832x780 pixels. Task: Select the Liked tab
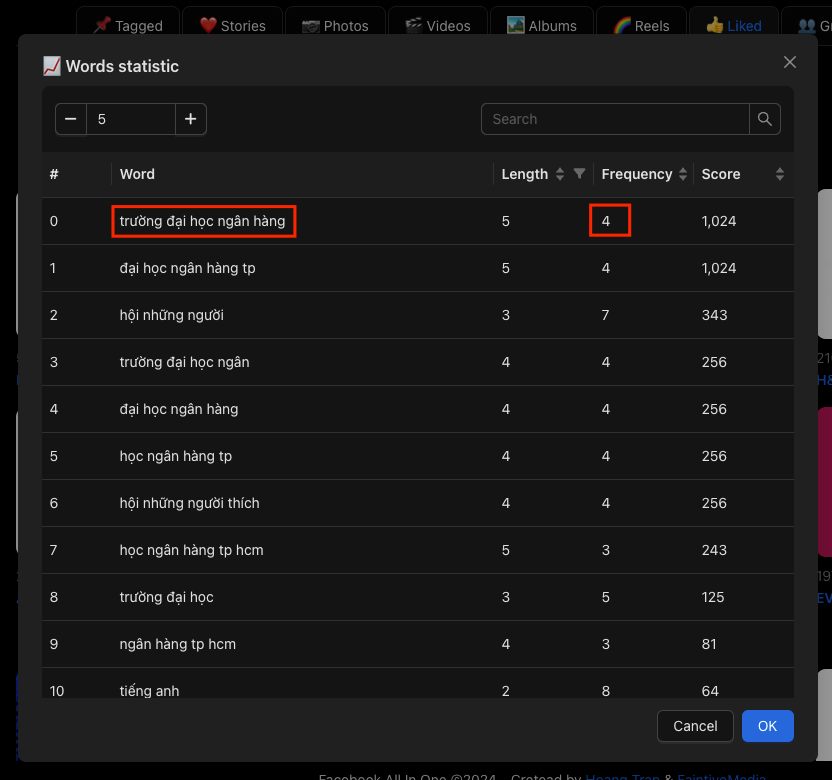[x=734, y=25]
